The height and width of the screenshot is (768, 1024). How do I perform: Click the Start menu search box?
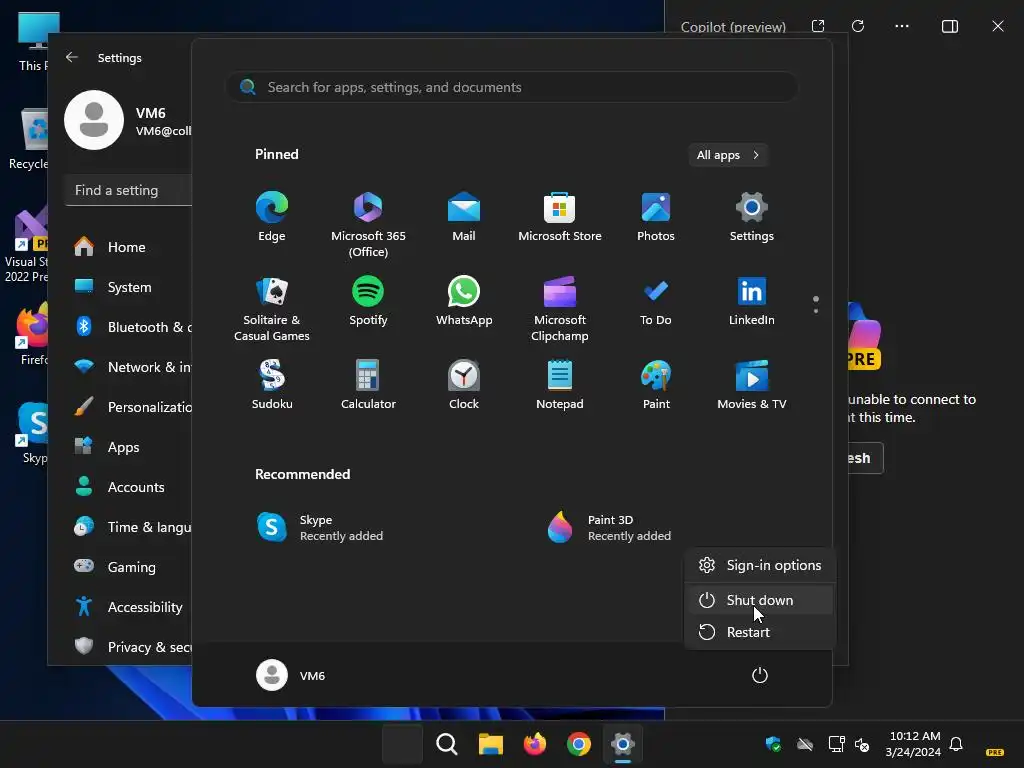512,87
